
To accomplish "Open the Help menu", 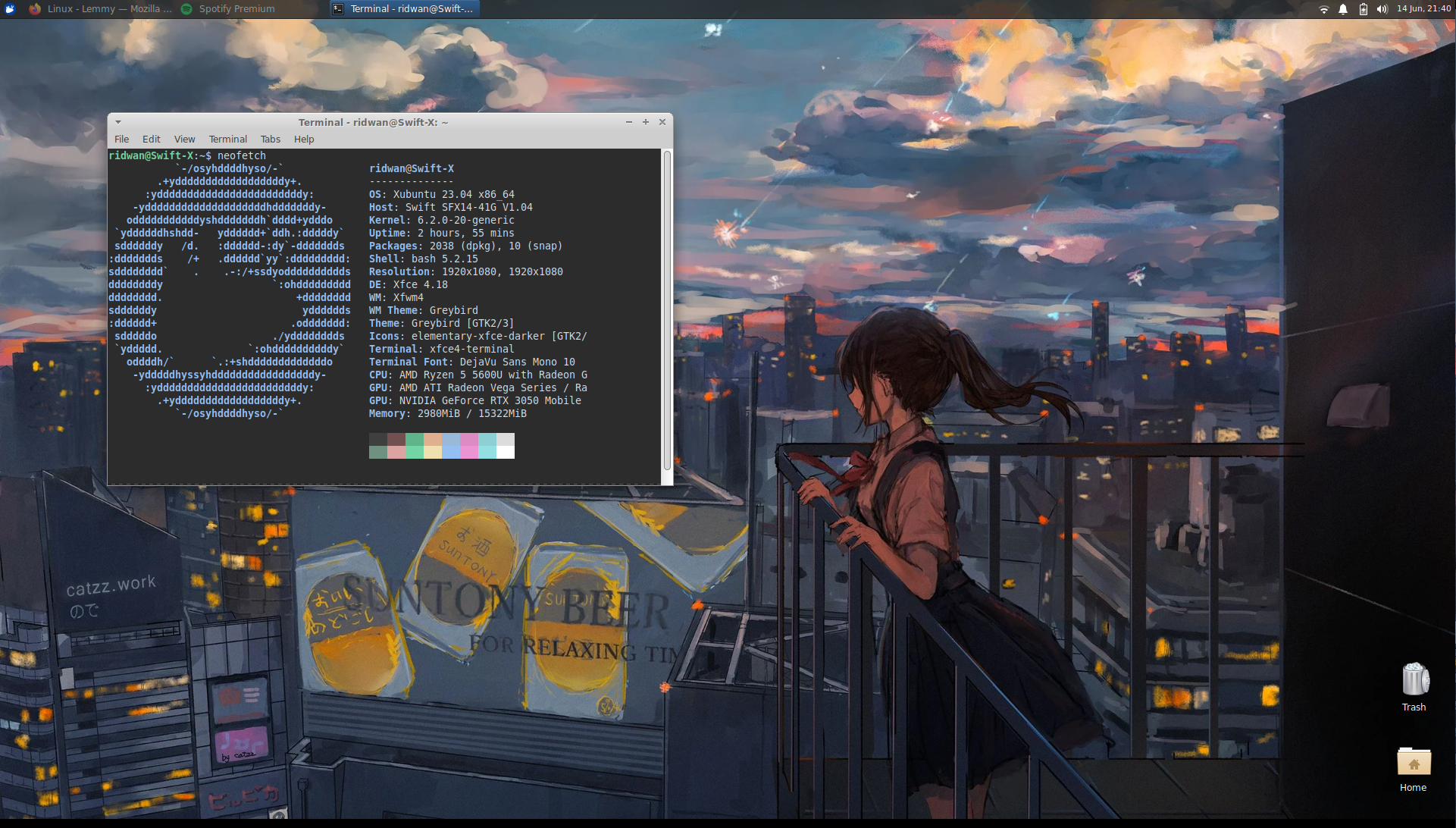I will (304, 140).
